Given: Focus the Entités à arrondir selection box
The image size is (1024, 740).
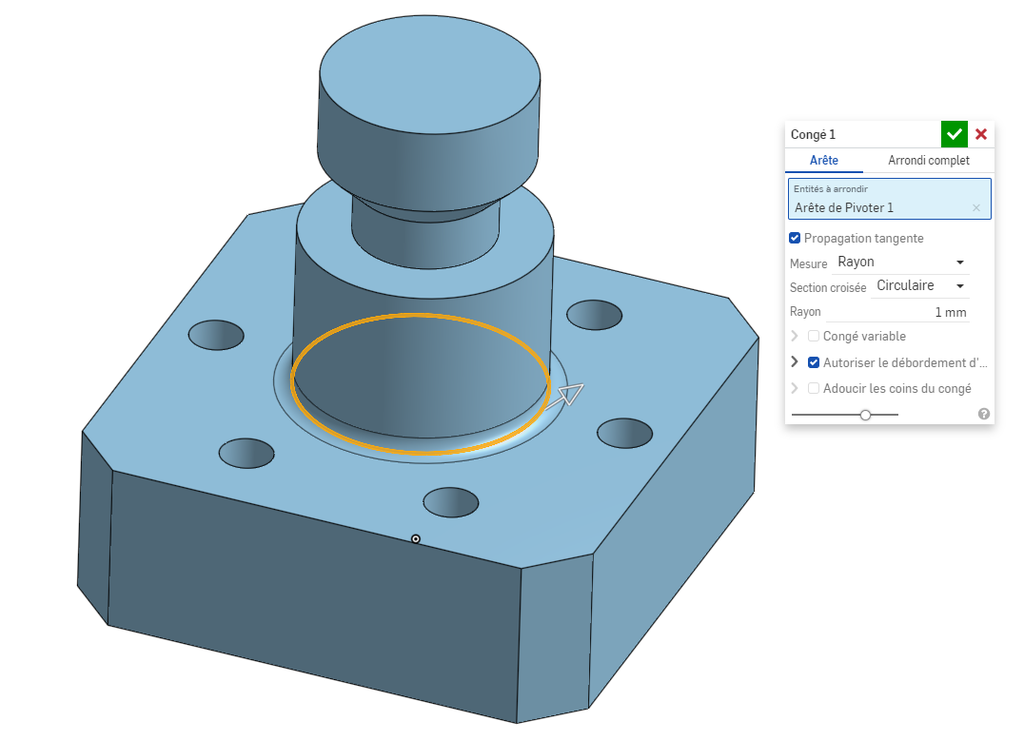Looking at the screenshot, I should click(880, 200).
